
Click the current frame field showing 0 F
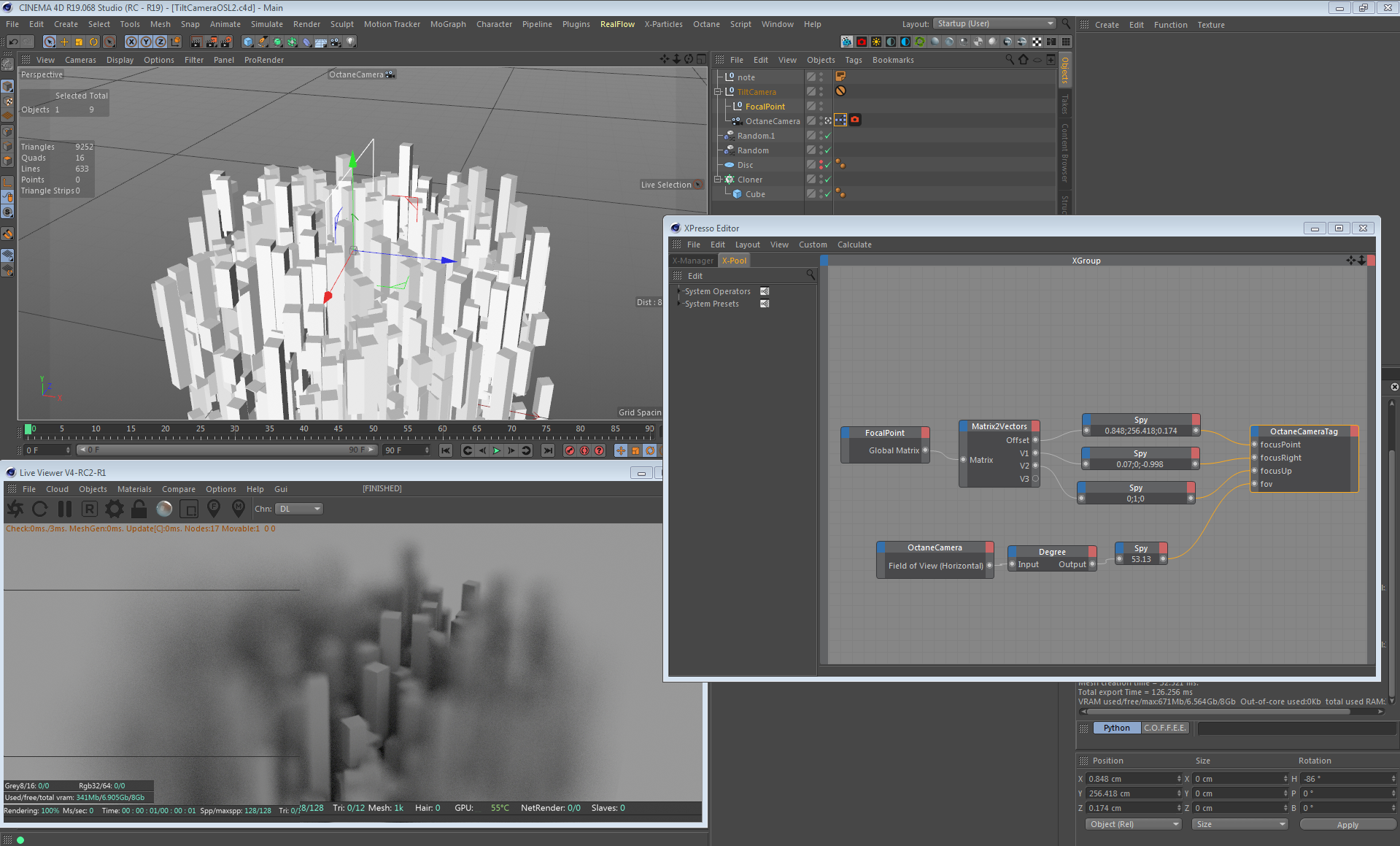(47, 450)
